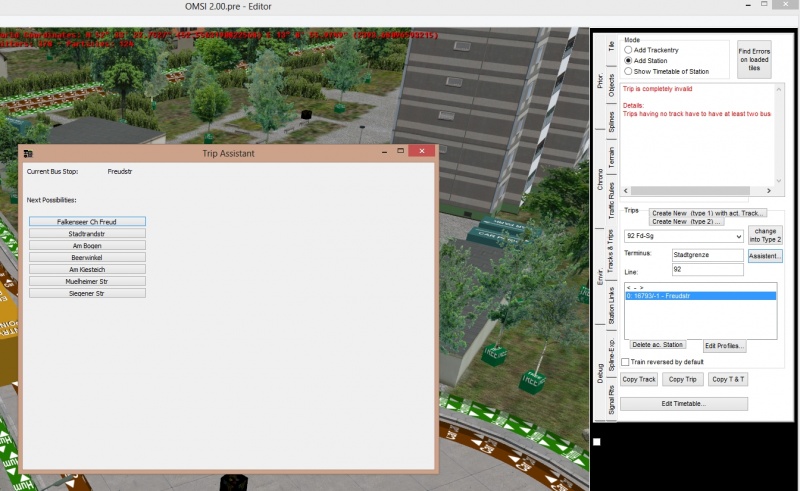800x491 pixels.
Task: Open the Terrain tab
Action: tap(611, 157)
